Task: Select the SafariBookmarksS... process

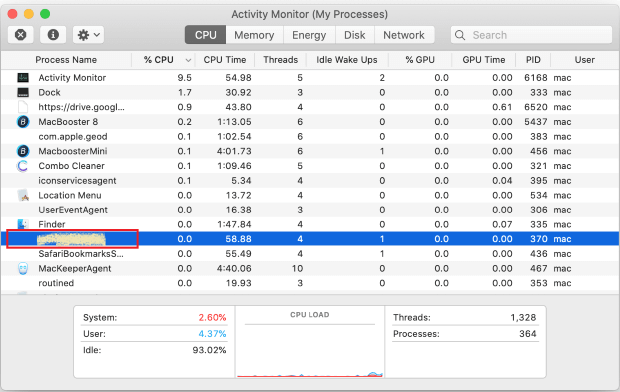Action: [x=81, y=254]
